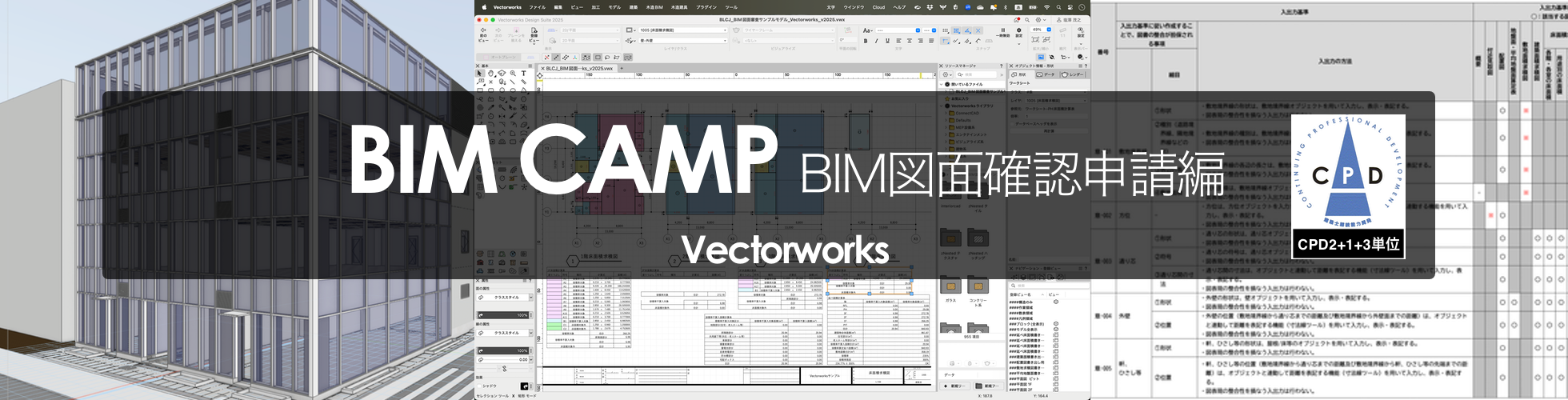Switch to レンダー tab in Object Info
Viewport: 1568px width, 400px height.
point(1074,74)
